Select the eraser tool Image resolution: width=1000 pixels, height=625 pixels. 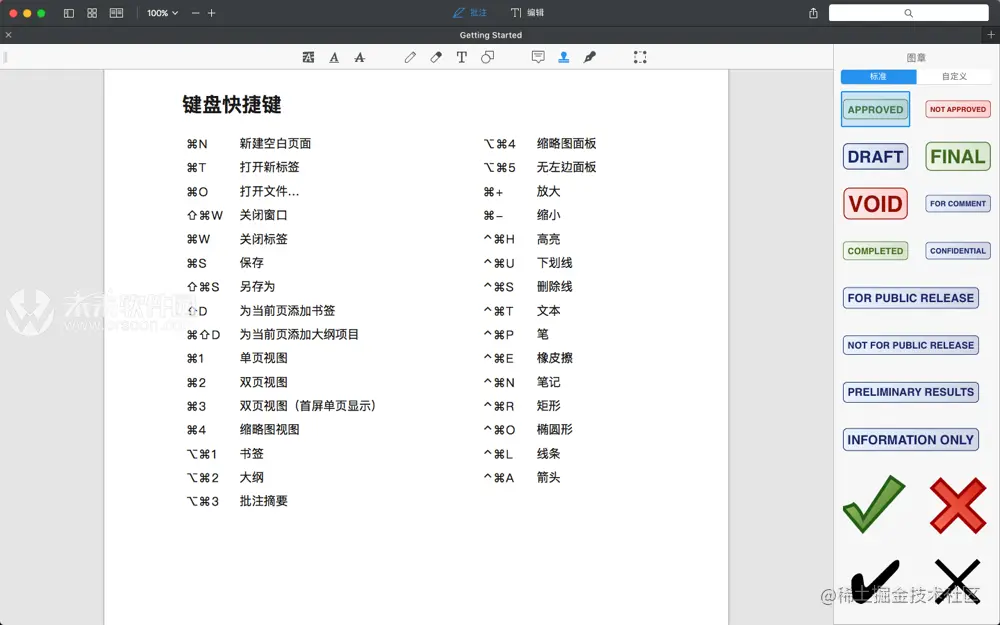click(x=436, y=57)
